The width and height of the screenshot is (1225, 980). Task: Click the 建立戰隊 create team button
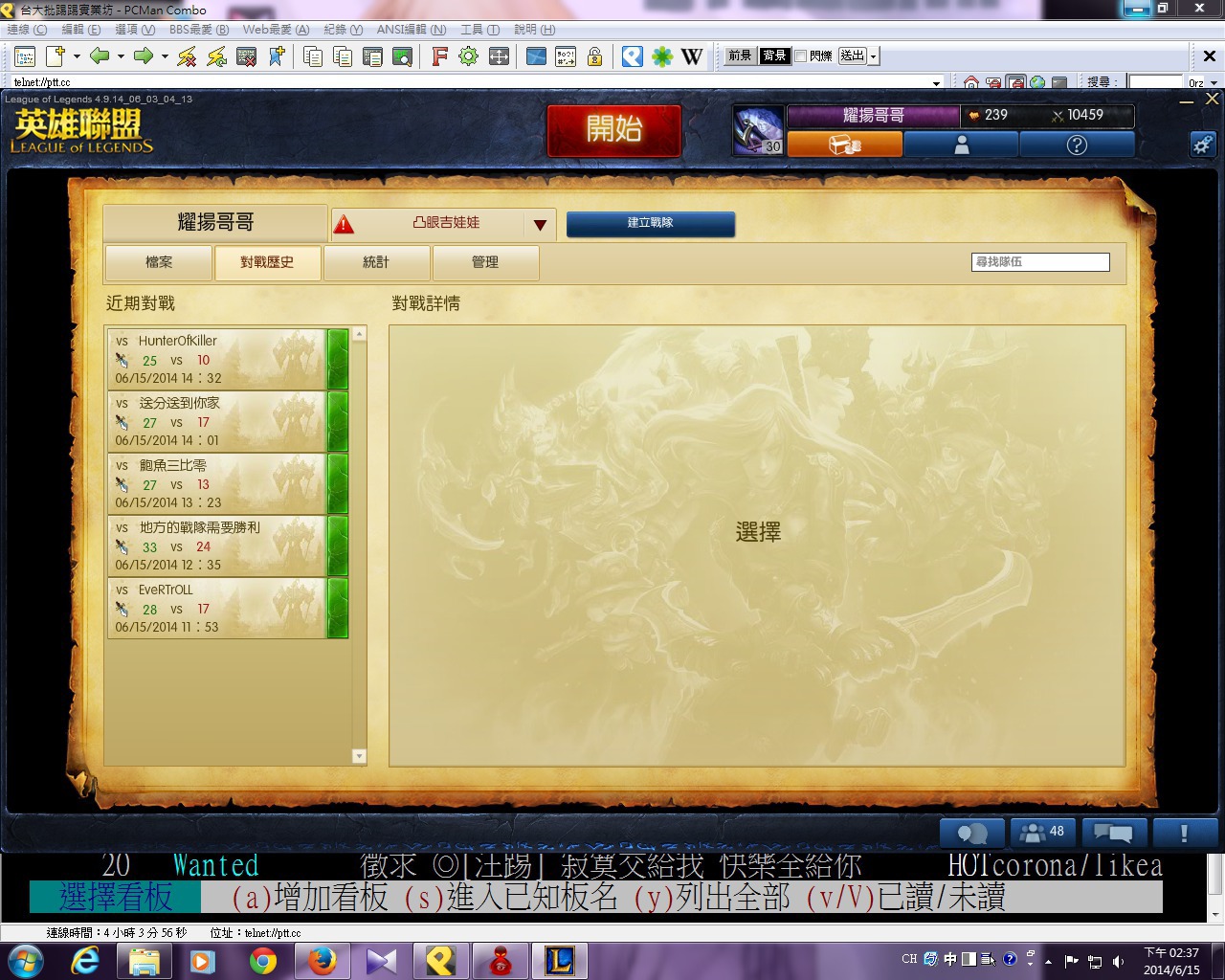(x=651, y=223)
